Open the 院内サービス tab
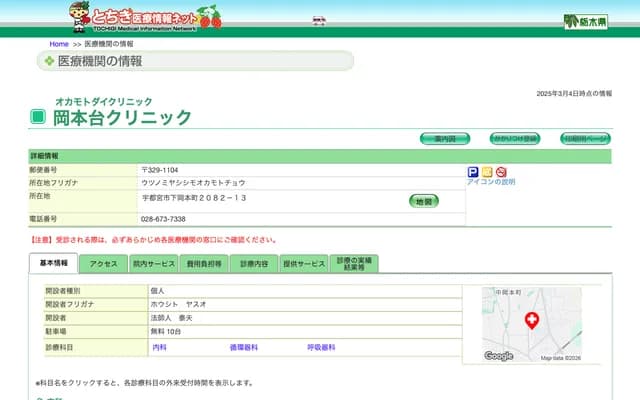This screenshot has height=400, width=640. click(x=153, y=263)
